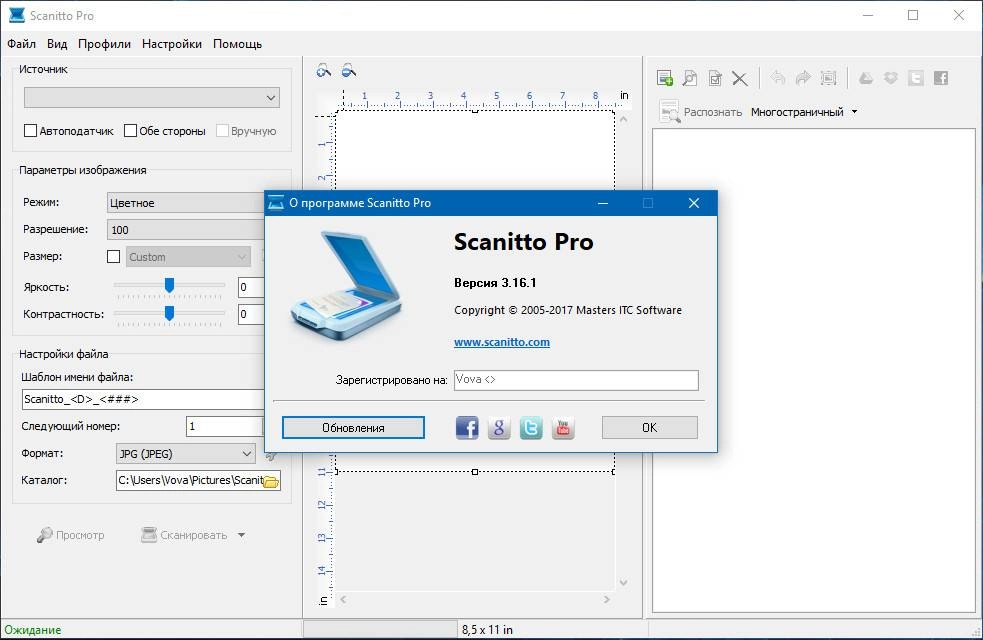983x640 pixels.
Task: Click the Зарегистрировано на field with Vova
Action: point(576,380)
